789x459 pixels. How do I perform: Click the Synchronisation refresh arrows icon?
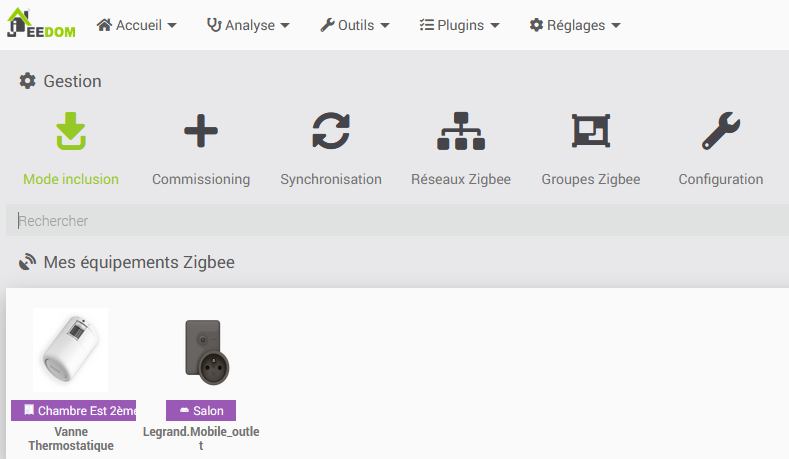click(331, 131)
